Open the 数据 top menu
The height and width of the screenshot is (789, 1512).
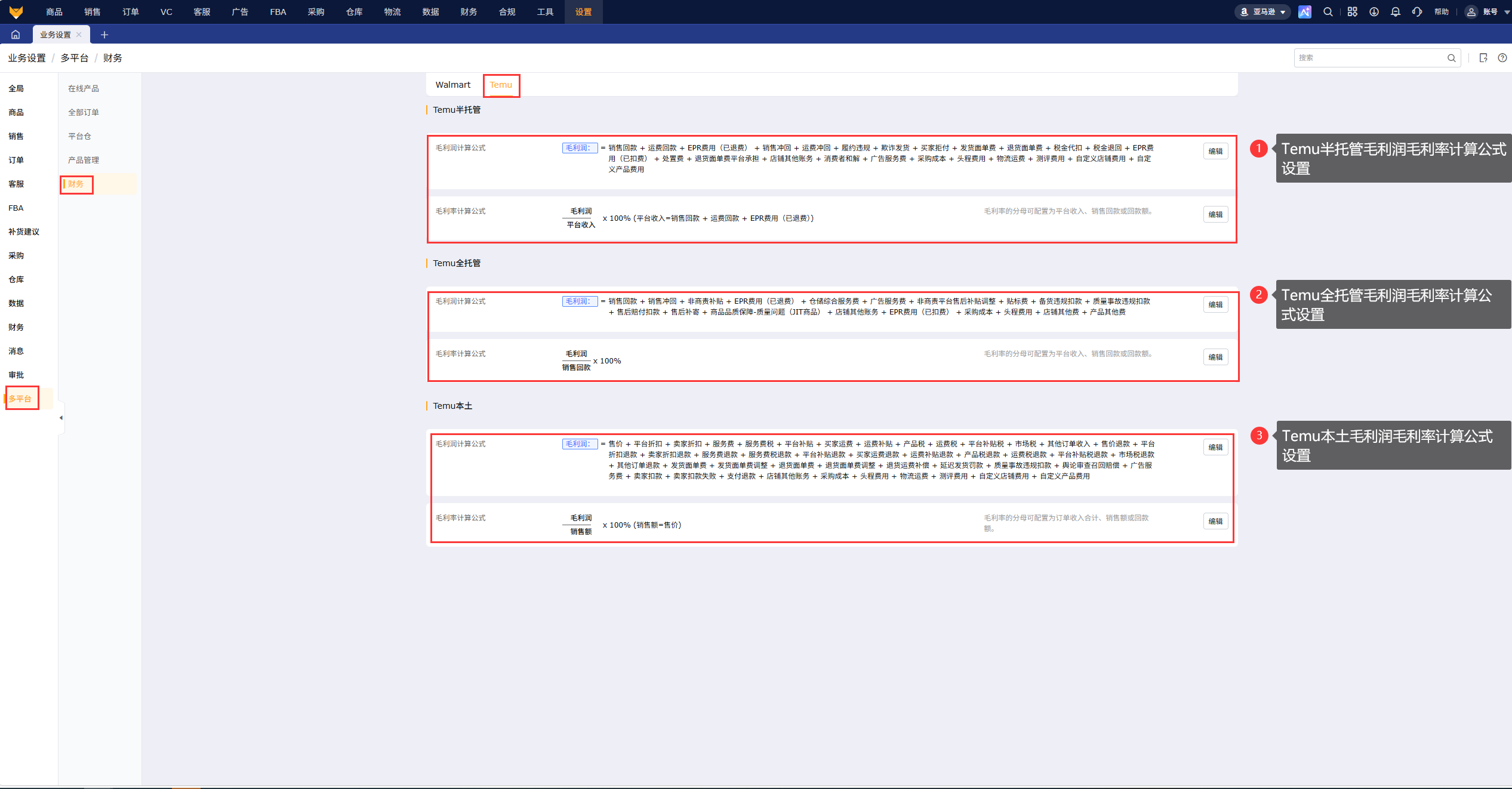tap(431, 12)
